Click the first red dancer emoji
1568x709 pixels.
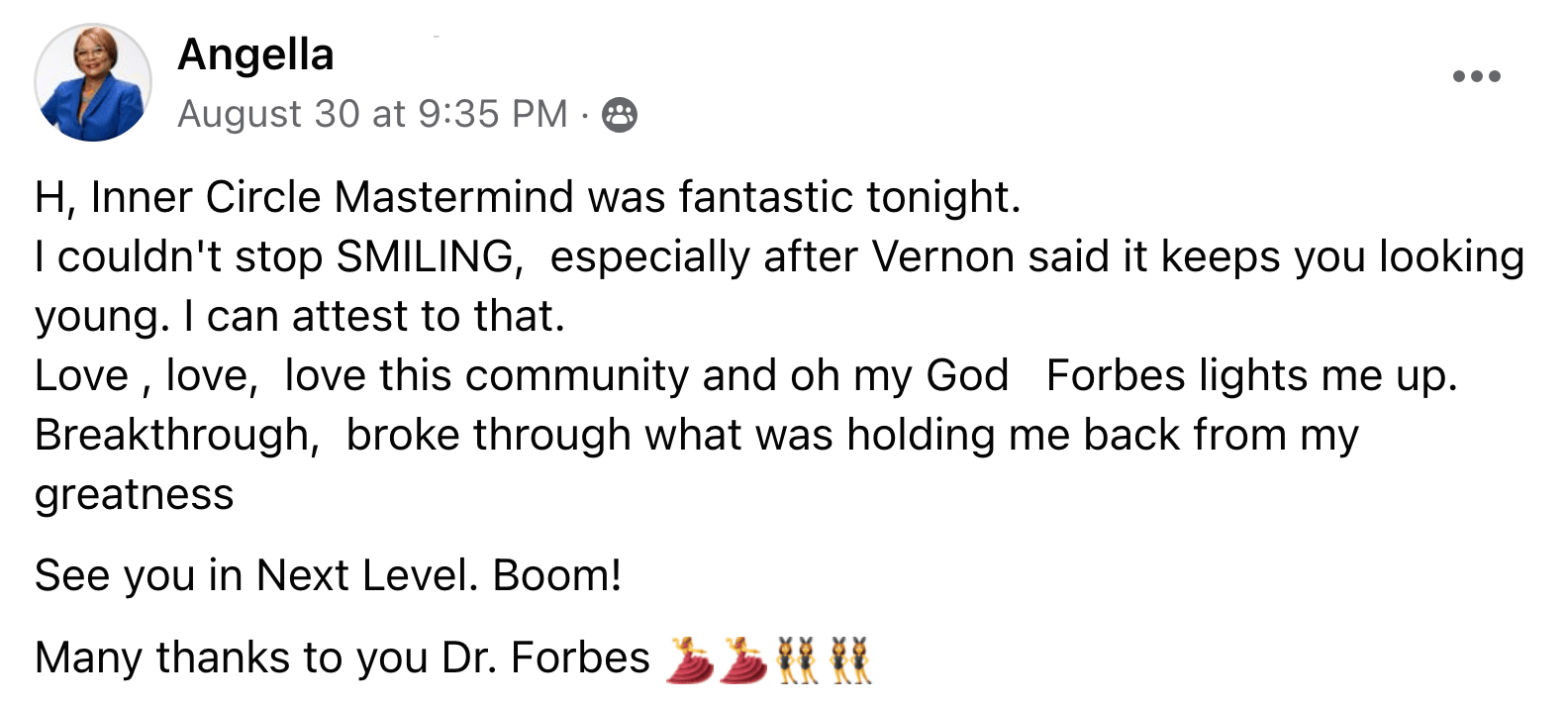click(x=690, y=659)
